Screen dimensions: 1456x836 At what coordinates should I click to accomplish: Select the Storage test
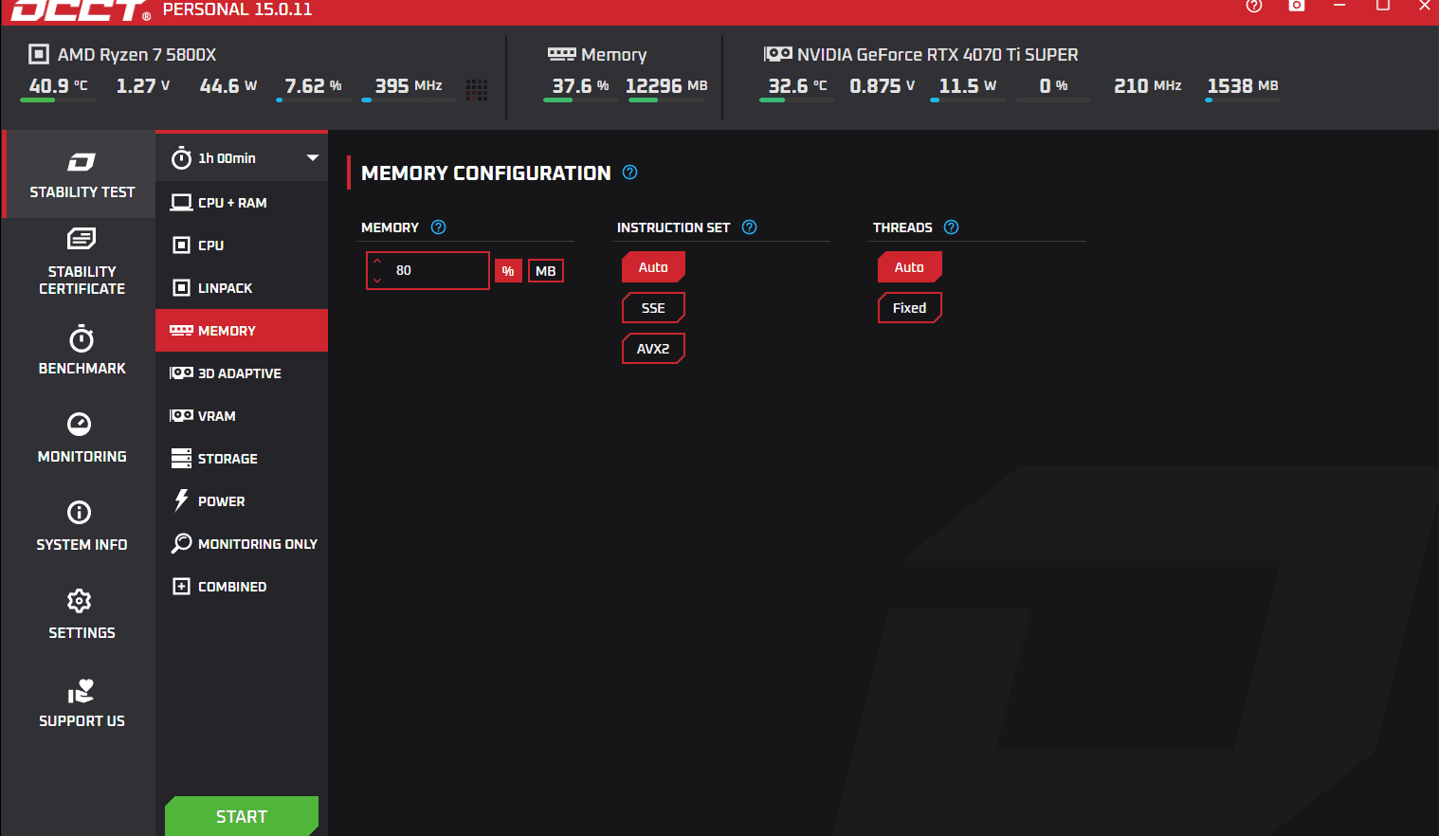point(242,458)
